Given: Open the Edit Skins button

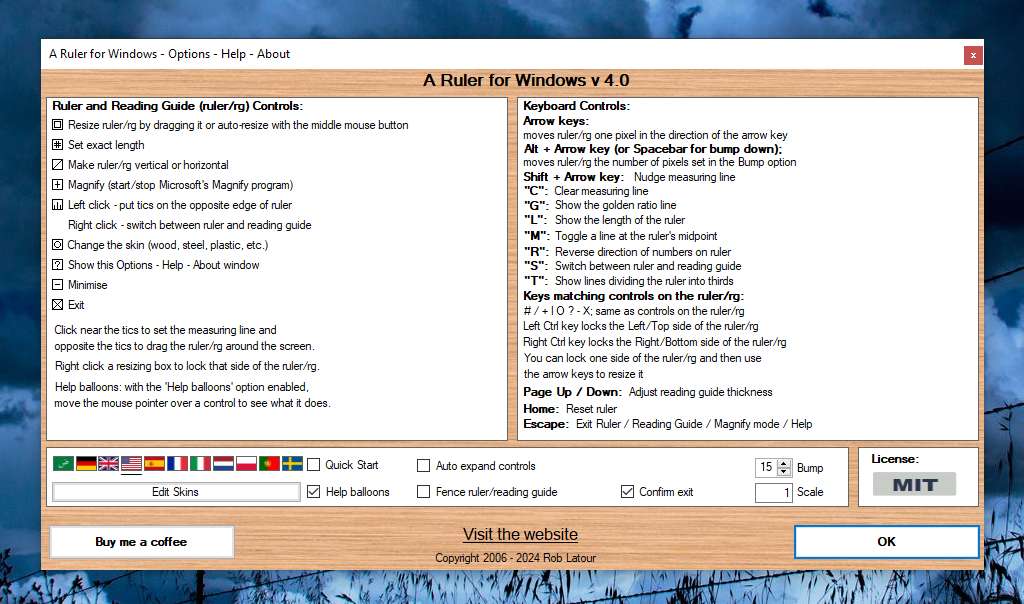Looking at the screenshot, I should point(176,492).
